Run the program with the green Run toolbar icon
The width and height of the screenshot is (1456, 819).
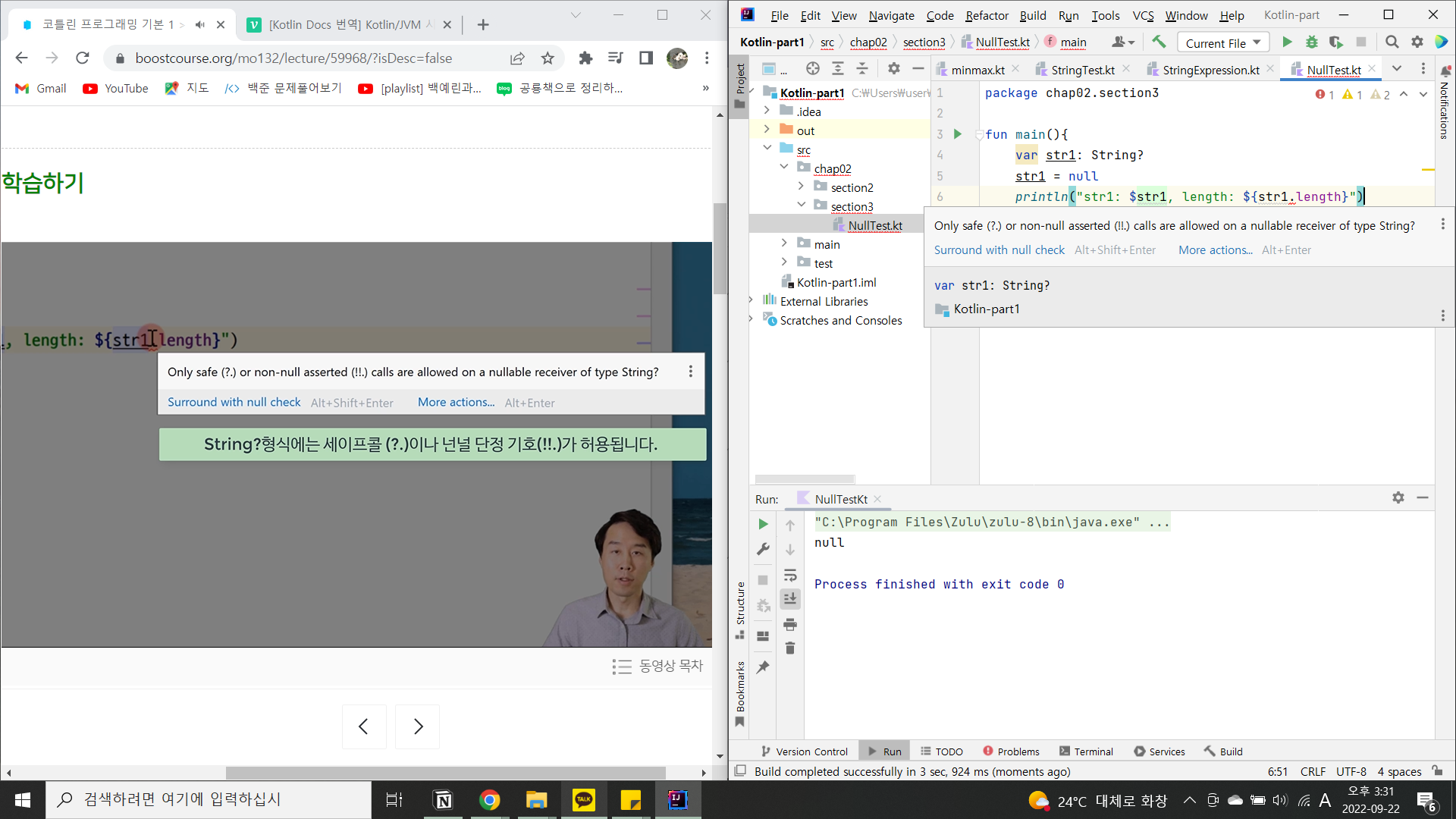(1287, 42)
